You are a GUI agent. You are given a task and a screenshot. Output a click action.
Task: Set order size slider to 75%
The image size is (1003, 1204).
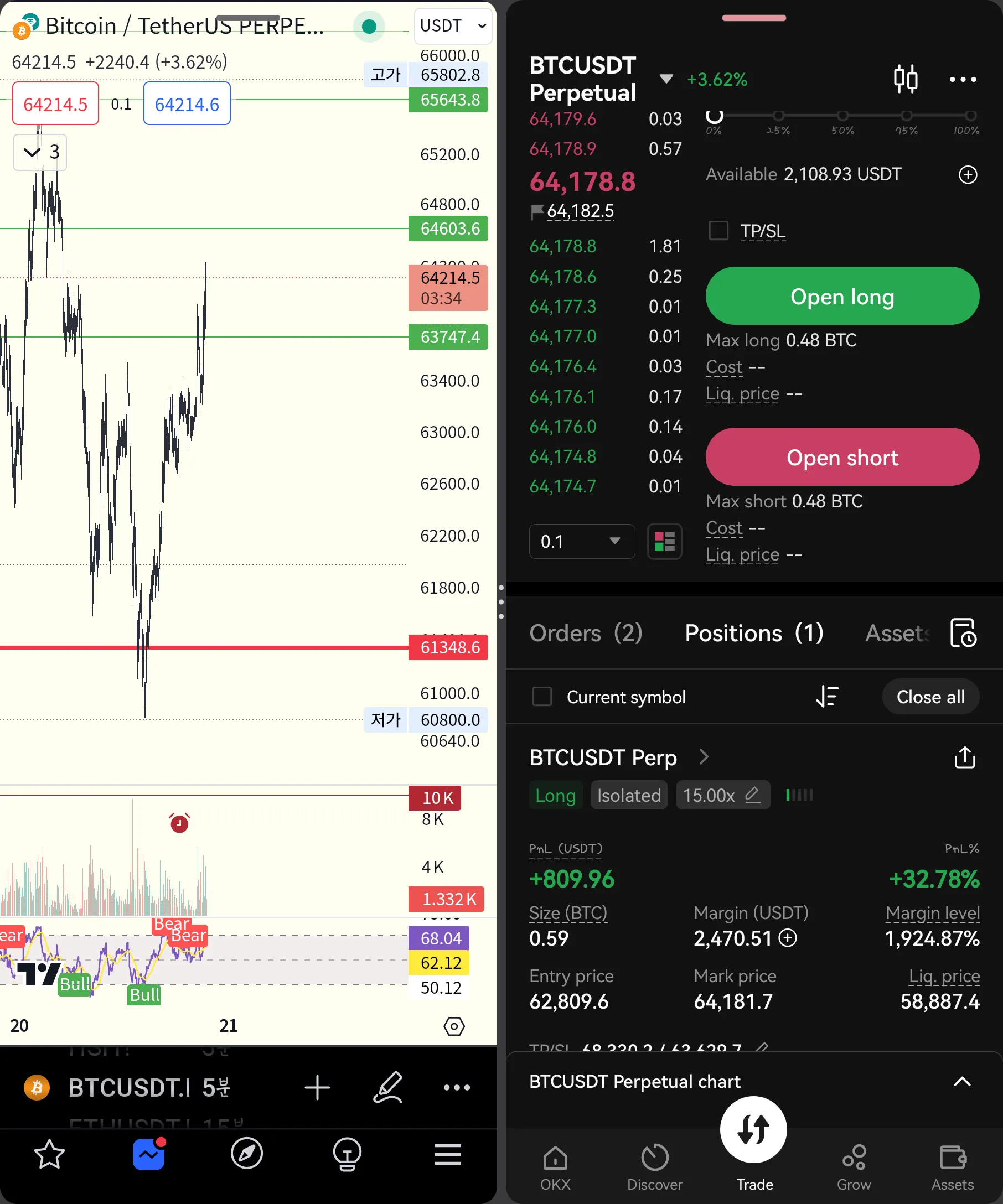coord(906,116)
